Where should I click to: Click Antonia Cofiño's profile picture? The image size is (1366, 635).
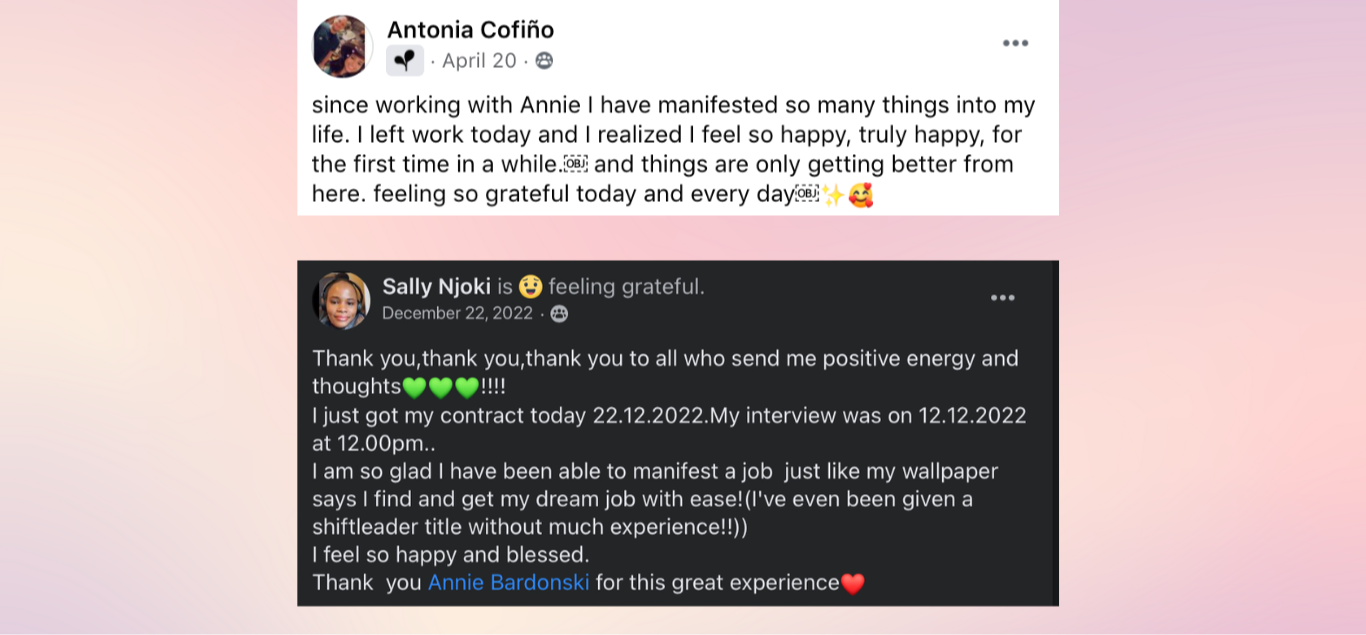[x=342, y=46]
